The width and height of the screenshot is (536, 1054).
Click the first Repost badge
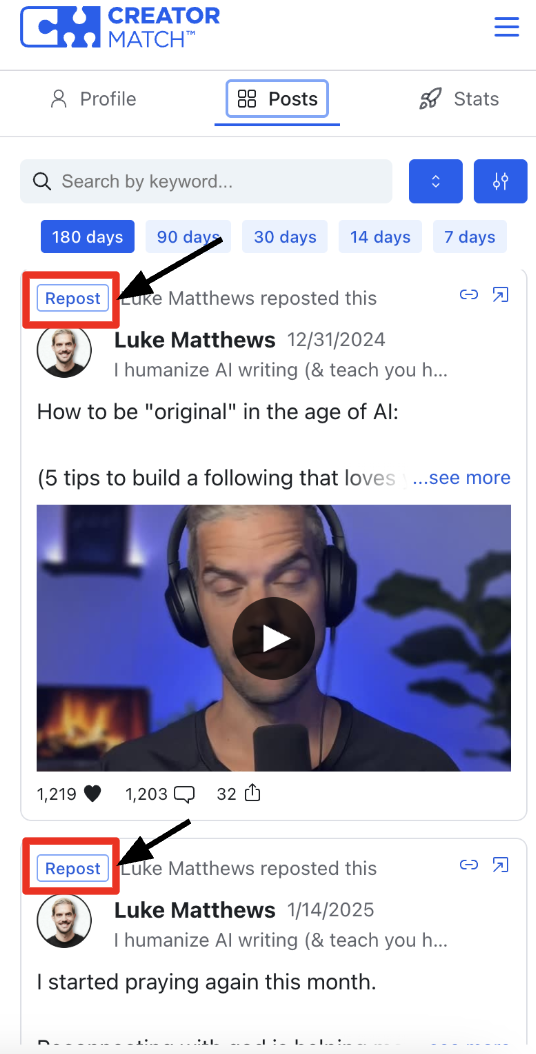(73, 298)
